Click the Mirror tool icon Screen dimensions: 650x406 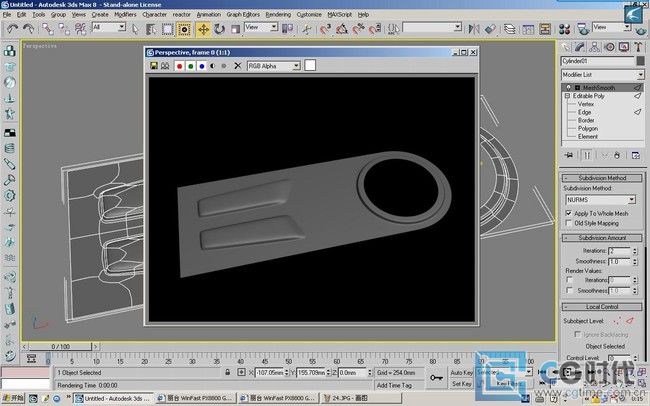[x=474, y=29]
